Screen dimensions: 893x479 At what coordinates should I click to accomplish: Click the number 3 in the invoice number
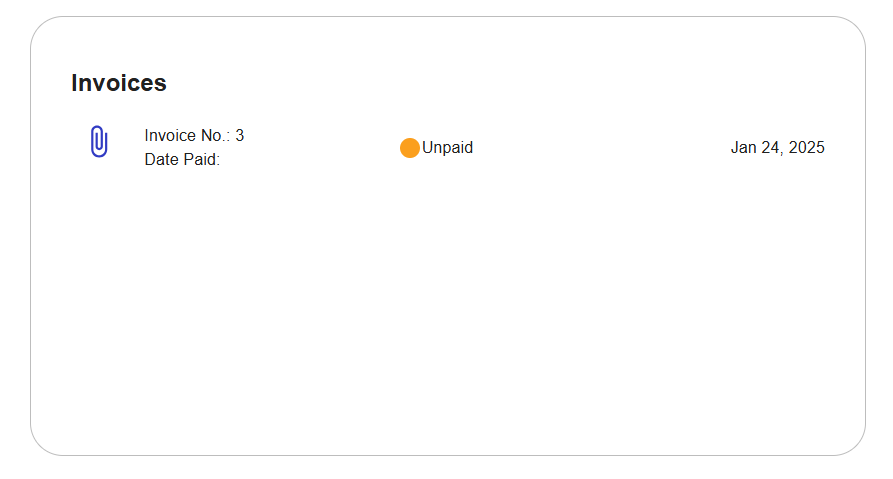pos(240,136)
